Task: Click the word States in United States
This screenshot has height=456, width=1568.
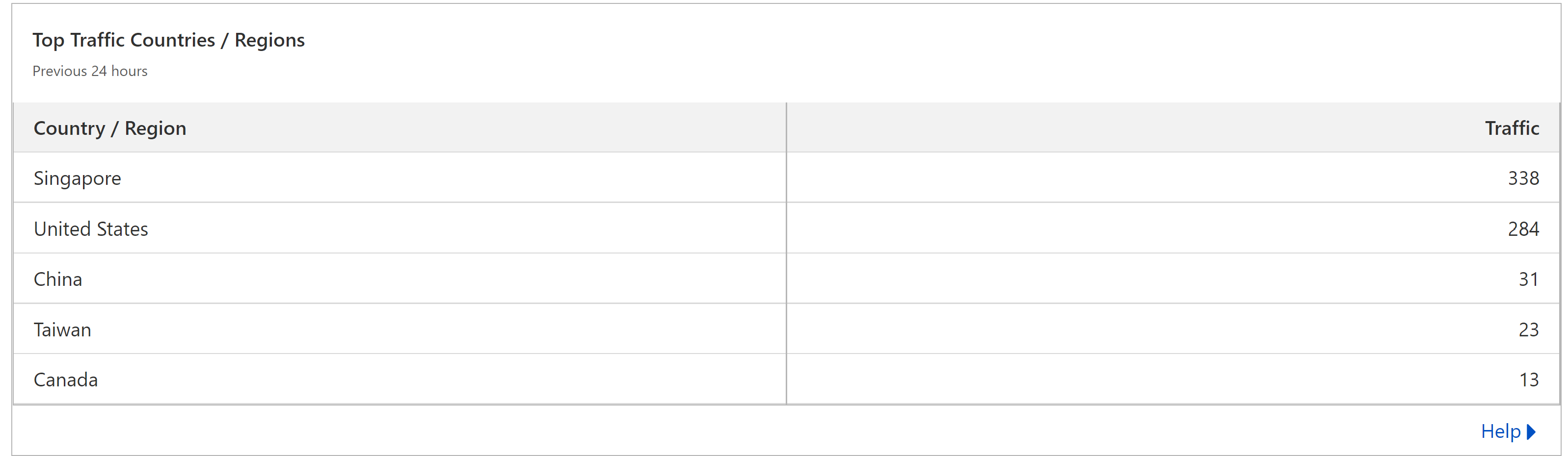Action: tap(122, 228)
